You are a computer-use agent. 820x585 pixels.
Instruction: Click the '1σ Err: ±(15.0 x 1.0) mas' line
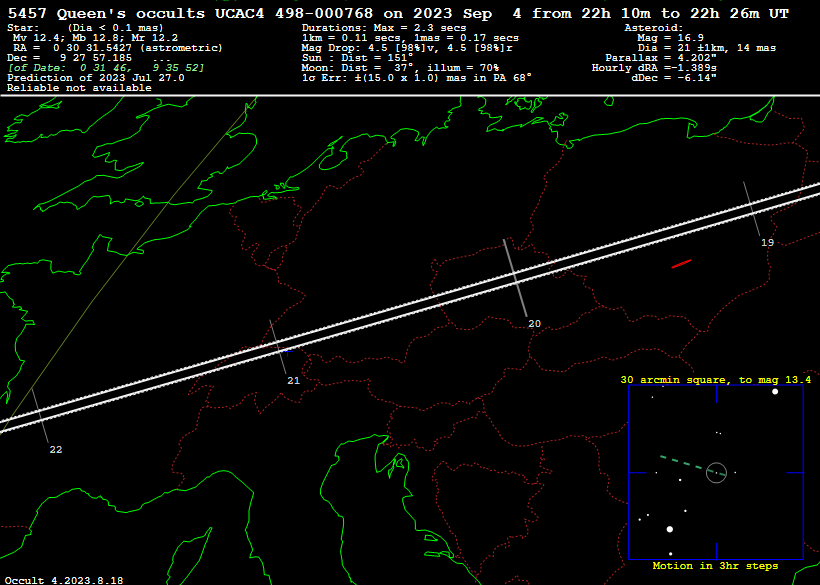[x=417, y=77]
